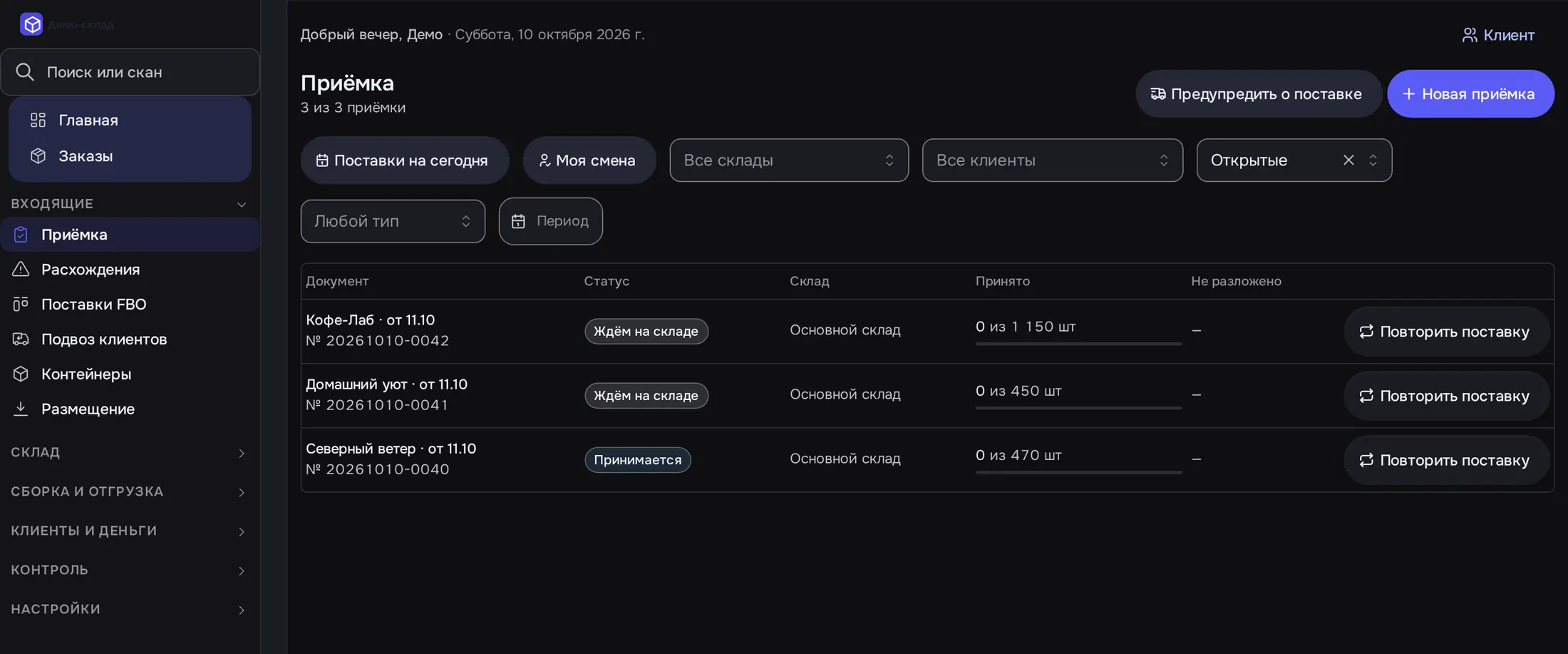1568x654 pixels.
Task: Toggle the Моя смена filter
Action: pos(589,160)
